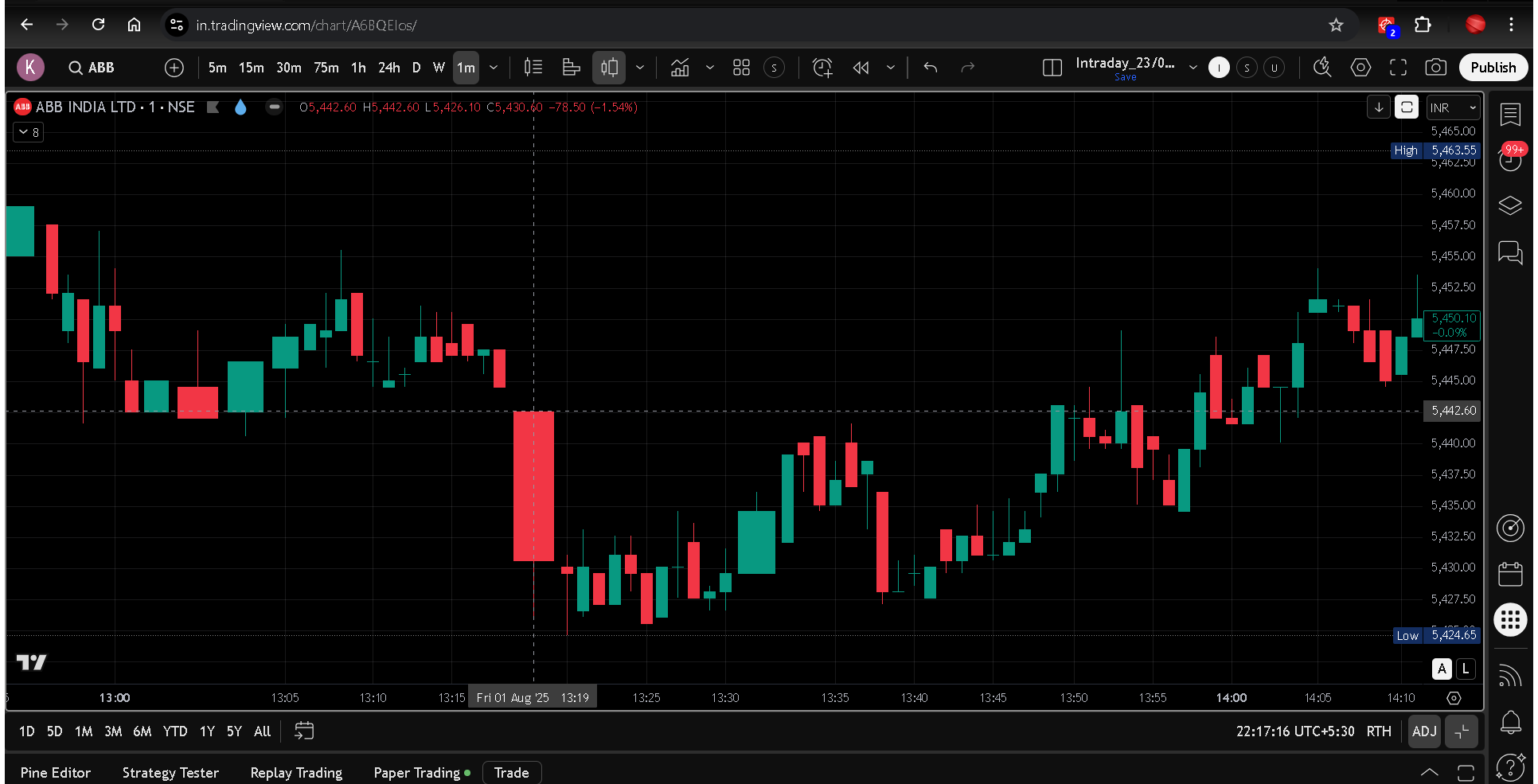Screen dimensions: 1538x784
Task: Open go-to-date calendar icon
Action: [x=304, y=731]
